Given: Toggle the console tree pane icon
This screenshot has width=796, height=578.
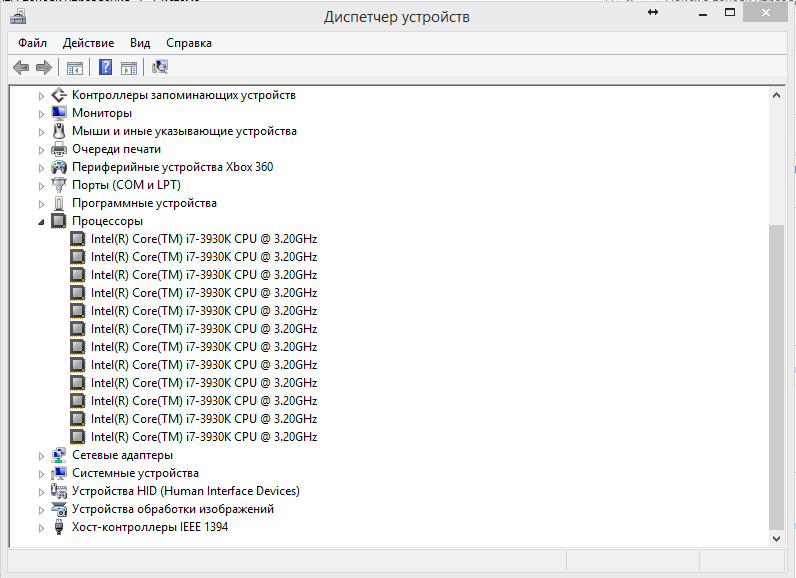Looking at the screenshot, I should tap(75, 67).
